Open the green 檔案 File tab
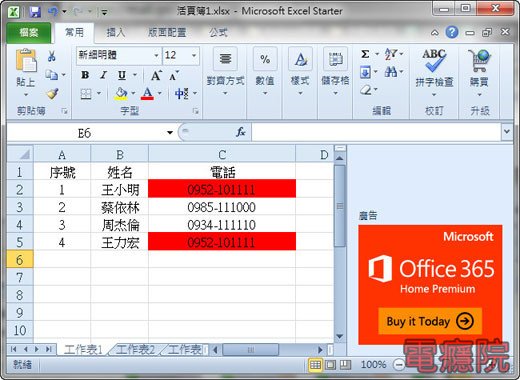Image resolution: width=520 pixels, height=380 pixels. tap(29, 33)
